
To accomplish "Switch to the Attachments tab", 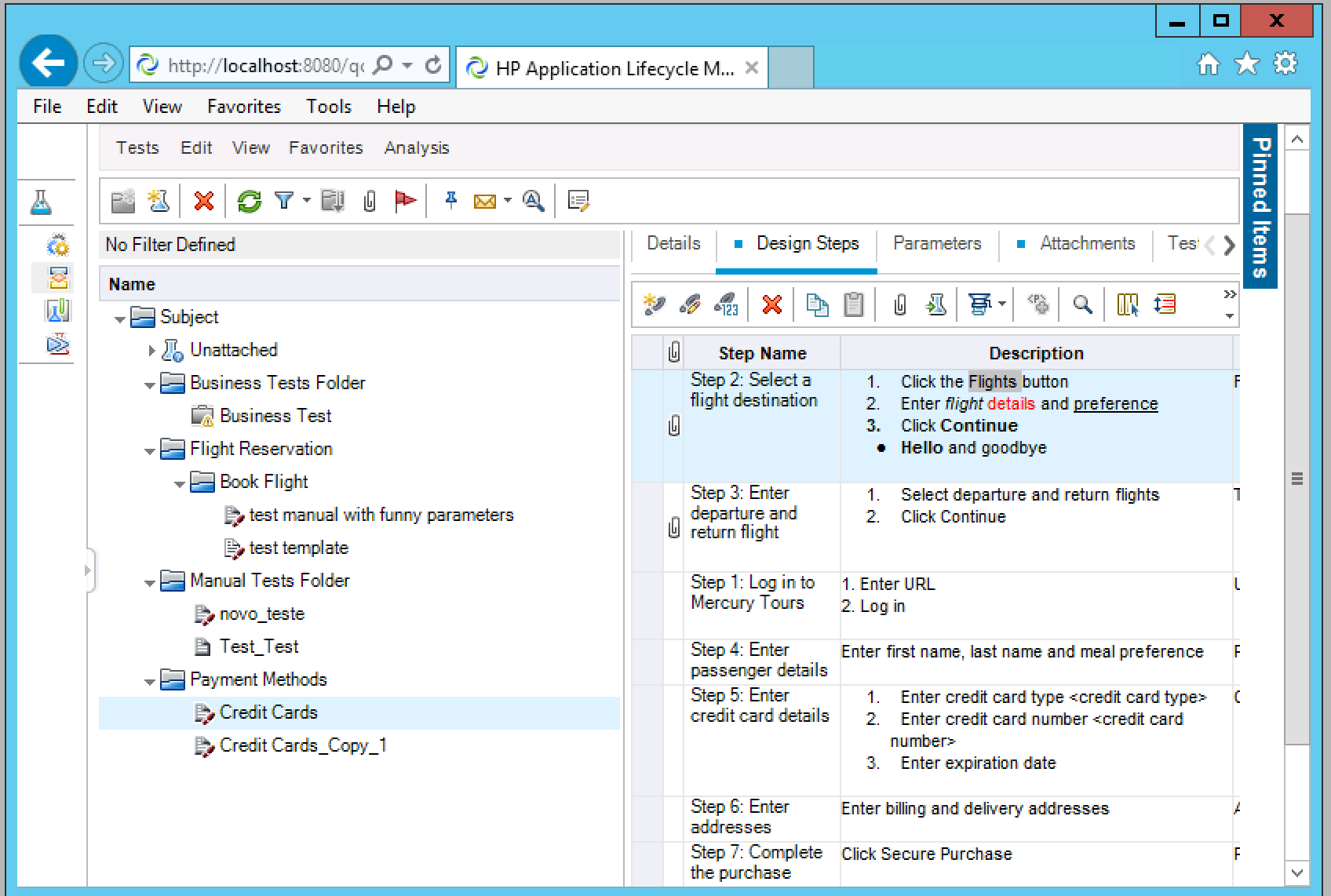I will click(x=1087, y=244).
